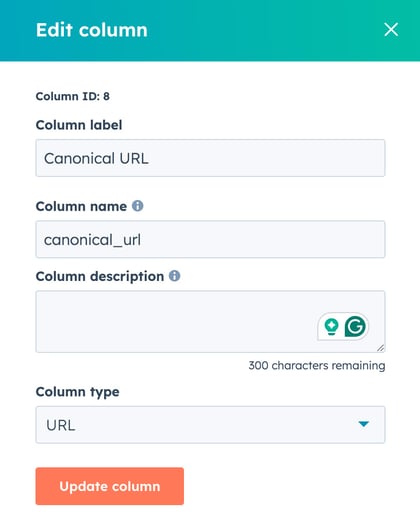
Task: Close the Edit column dialog
Action: pyautogui.click(x=391, y=29)
